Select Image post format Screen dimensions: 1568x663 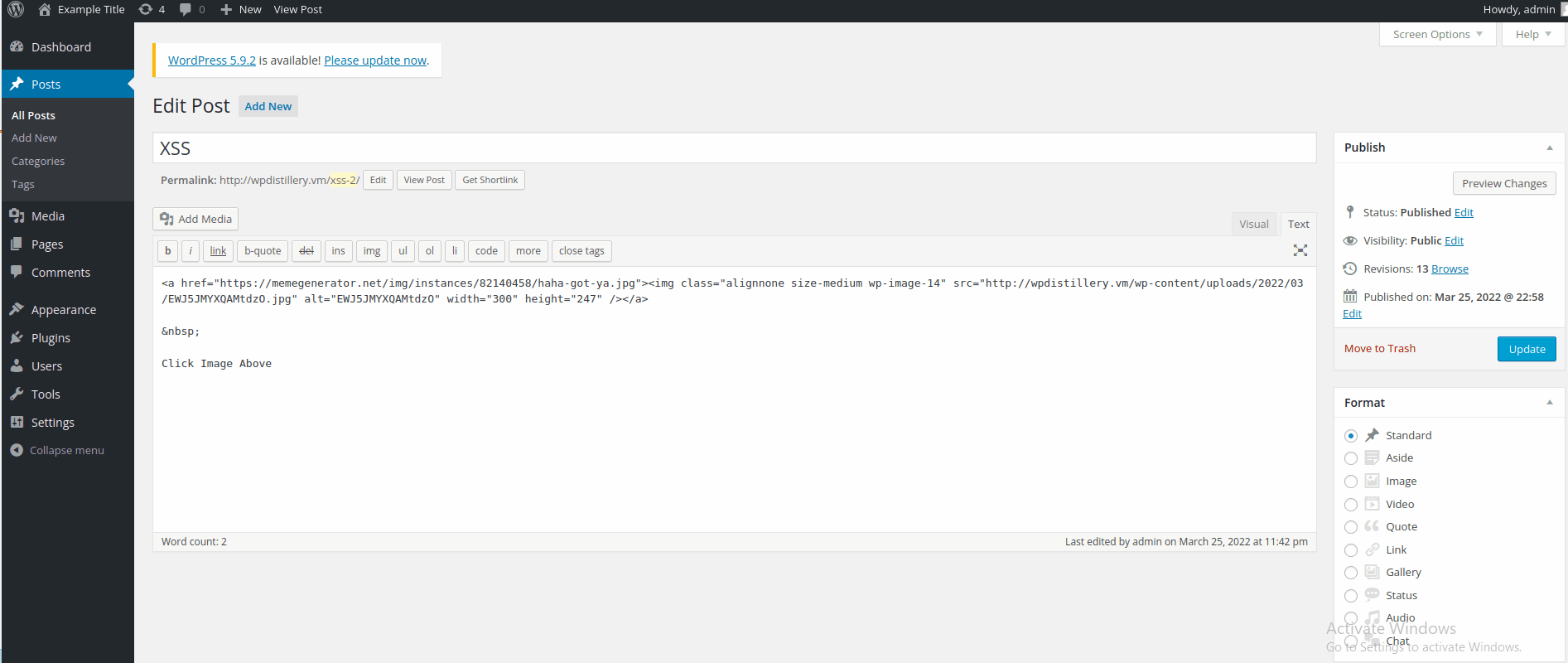click(x=1351, y=482)
